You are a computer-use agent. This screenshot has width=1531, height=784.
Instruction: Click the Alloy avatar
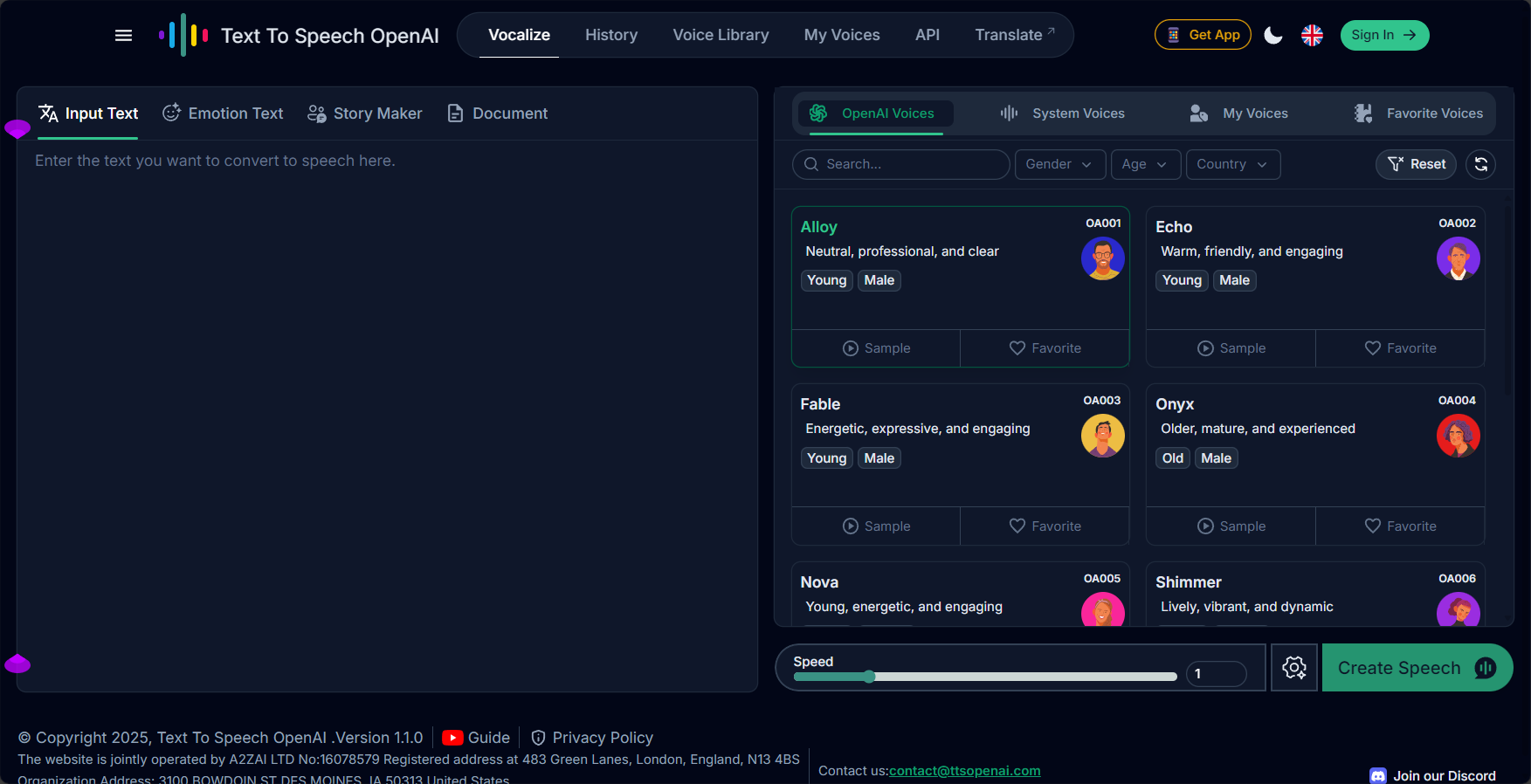pos(1102,258)
